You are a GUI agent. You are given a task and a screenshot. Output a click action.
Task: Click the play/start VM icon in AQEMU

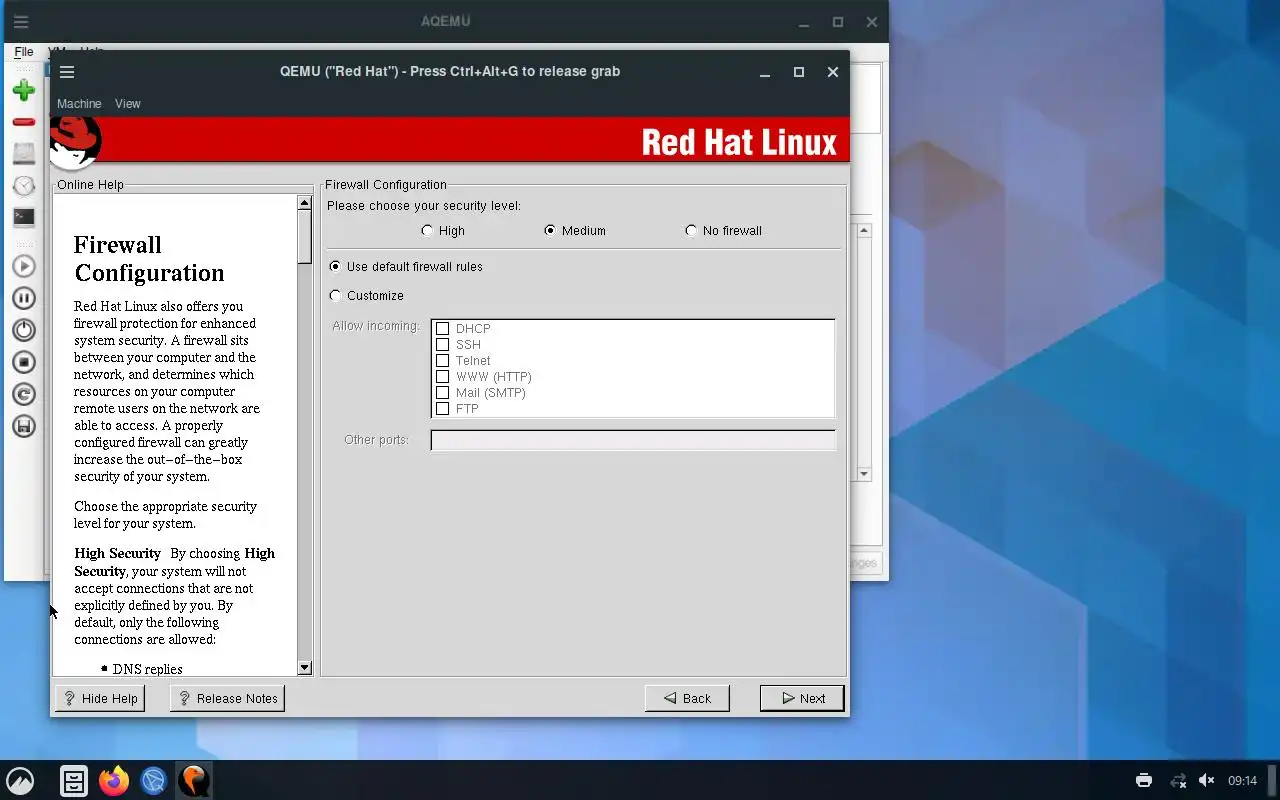[24, 266]
